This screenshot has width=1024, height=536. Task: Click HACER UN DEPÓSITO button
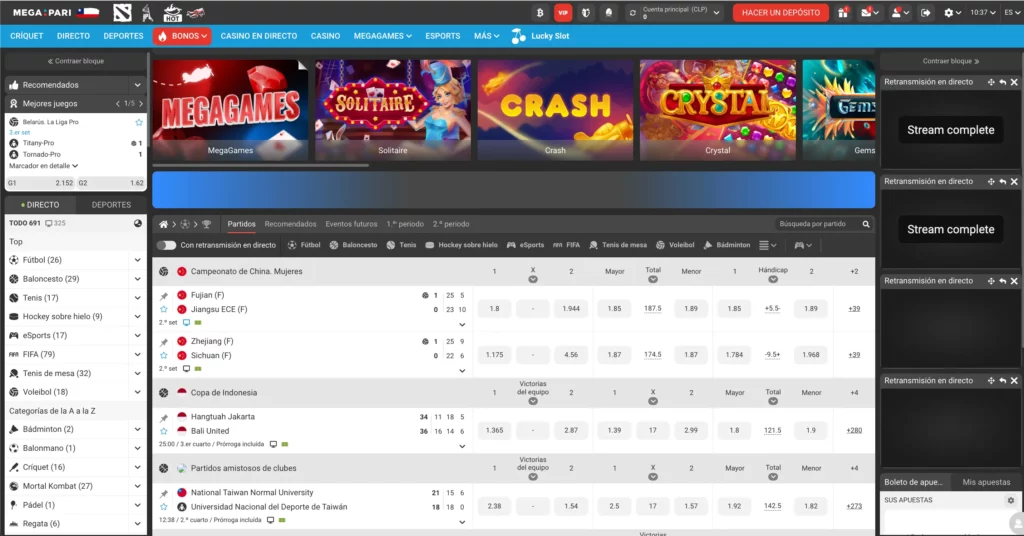[781, 13]
